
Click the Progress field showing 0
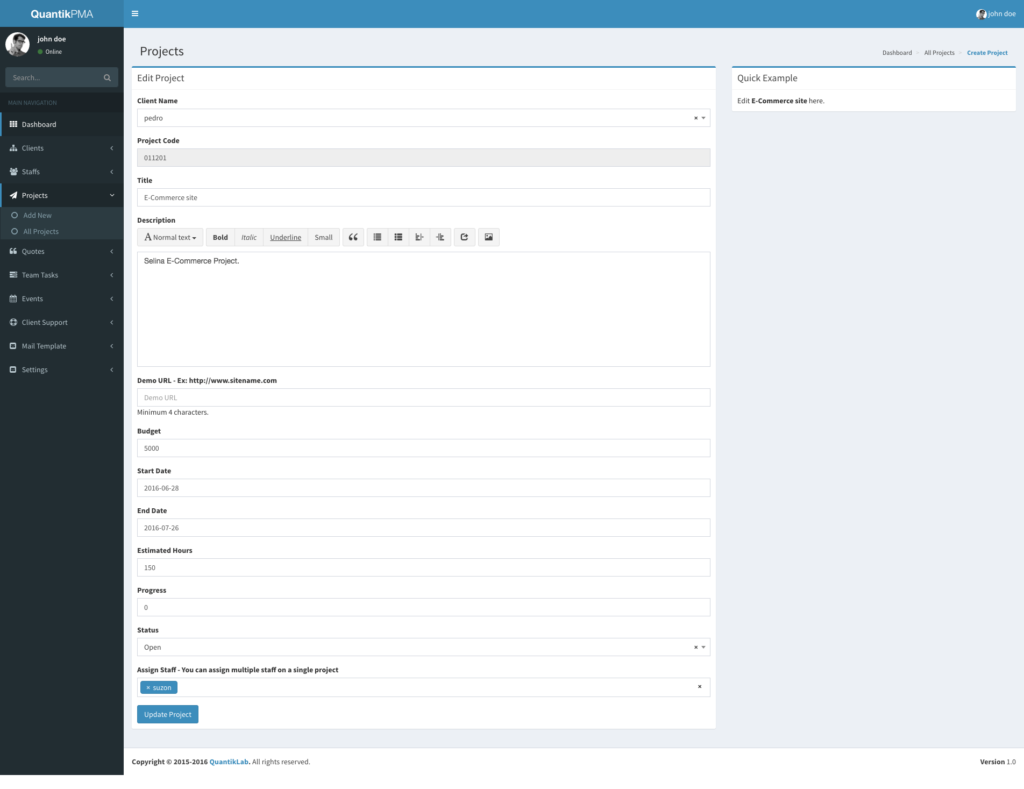pos(423,608)
